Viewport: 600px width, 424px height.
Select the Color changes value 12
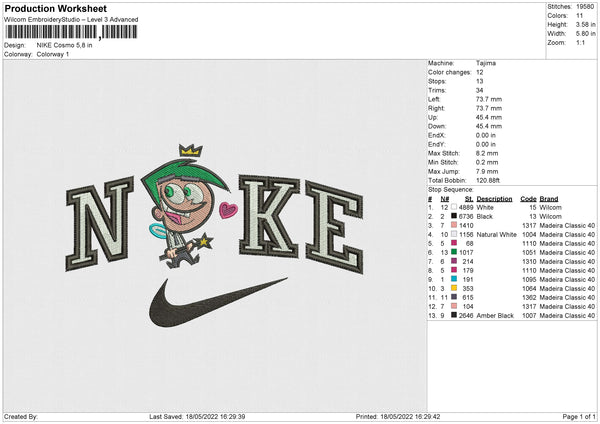(x=479, y=72)
